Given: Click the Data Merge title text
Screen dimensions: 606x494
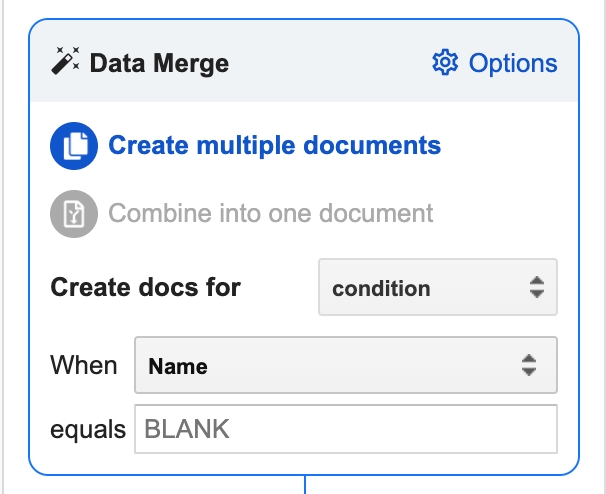Looking at the screenshot, I should click(159, 64).
